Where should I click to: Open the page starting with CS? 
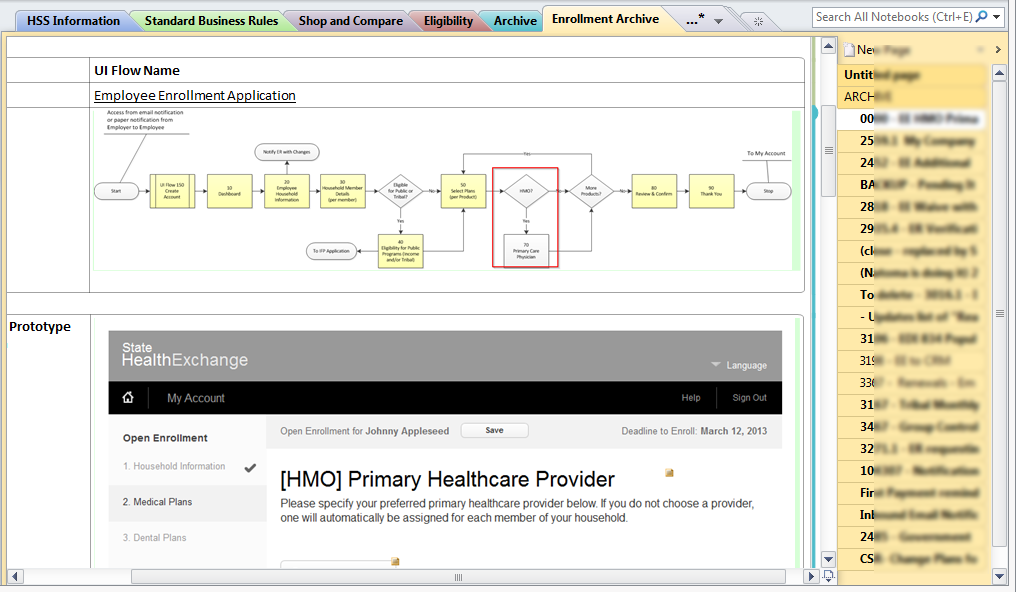[x=912, y=558]
